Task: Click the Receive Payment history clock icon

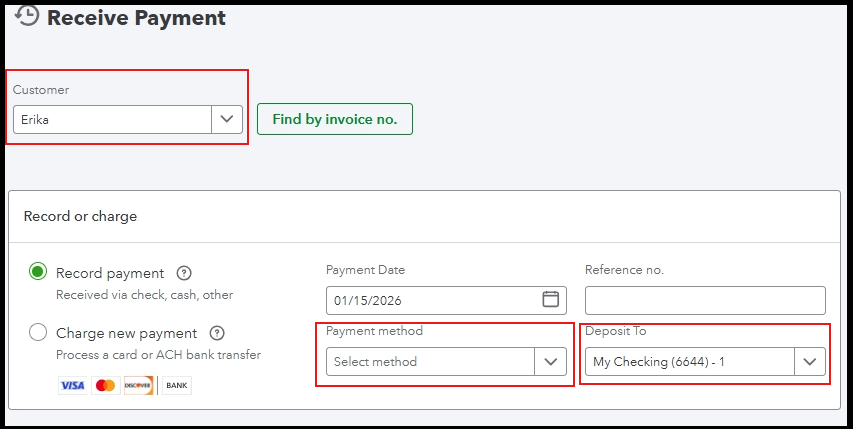Action: (x=27, y=16)
